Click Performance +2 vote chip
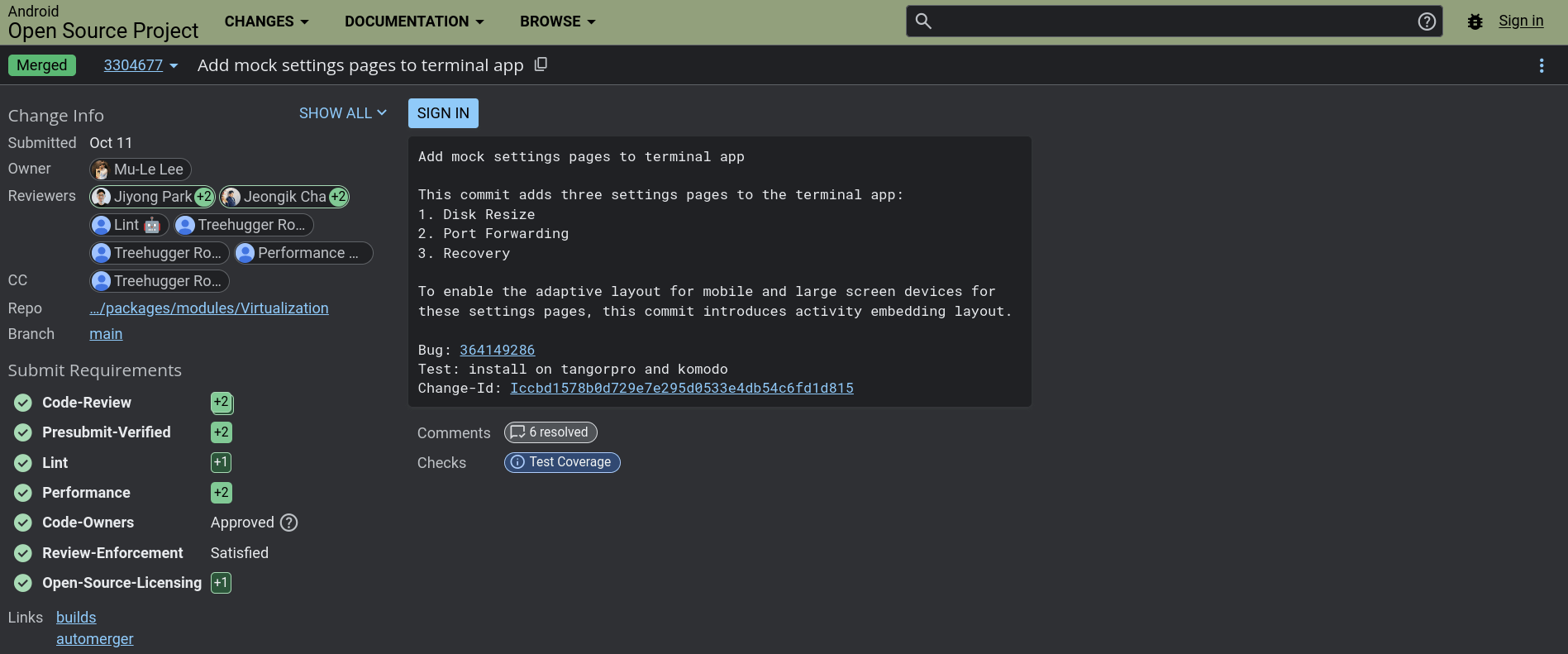Screen dimensions: 1568x654 (222, 493)
